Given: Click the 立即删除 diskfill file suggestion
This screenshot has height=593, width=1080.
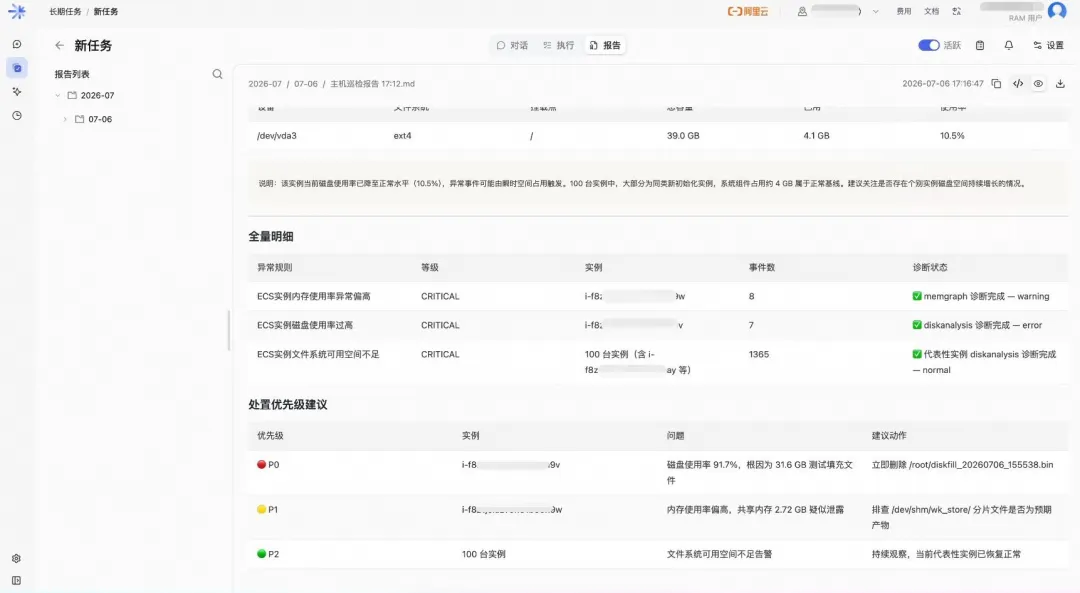Looking at the screenshot, I should [x=962, y=465].
